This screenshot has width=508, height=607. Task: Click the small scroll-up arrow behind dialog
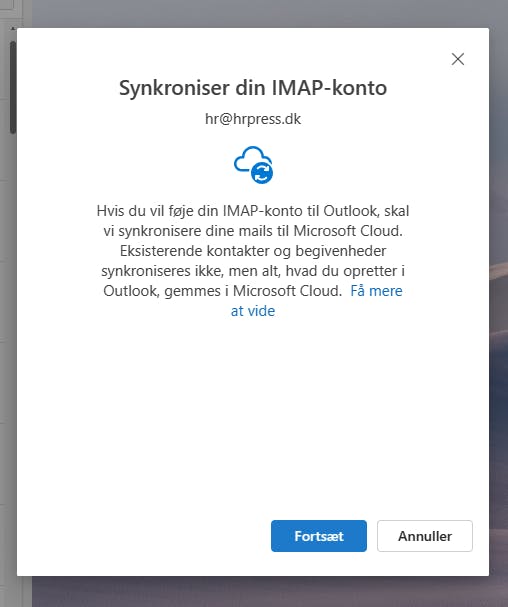(12, 28)
